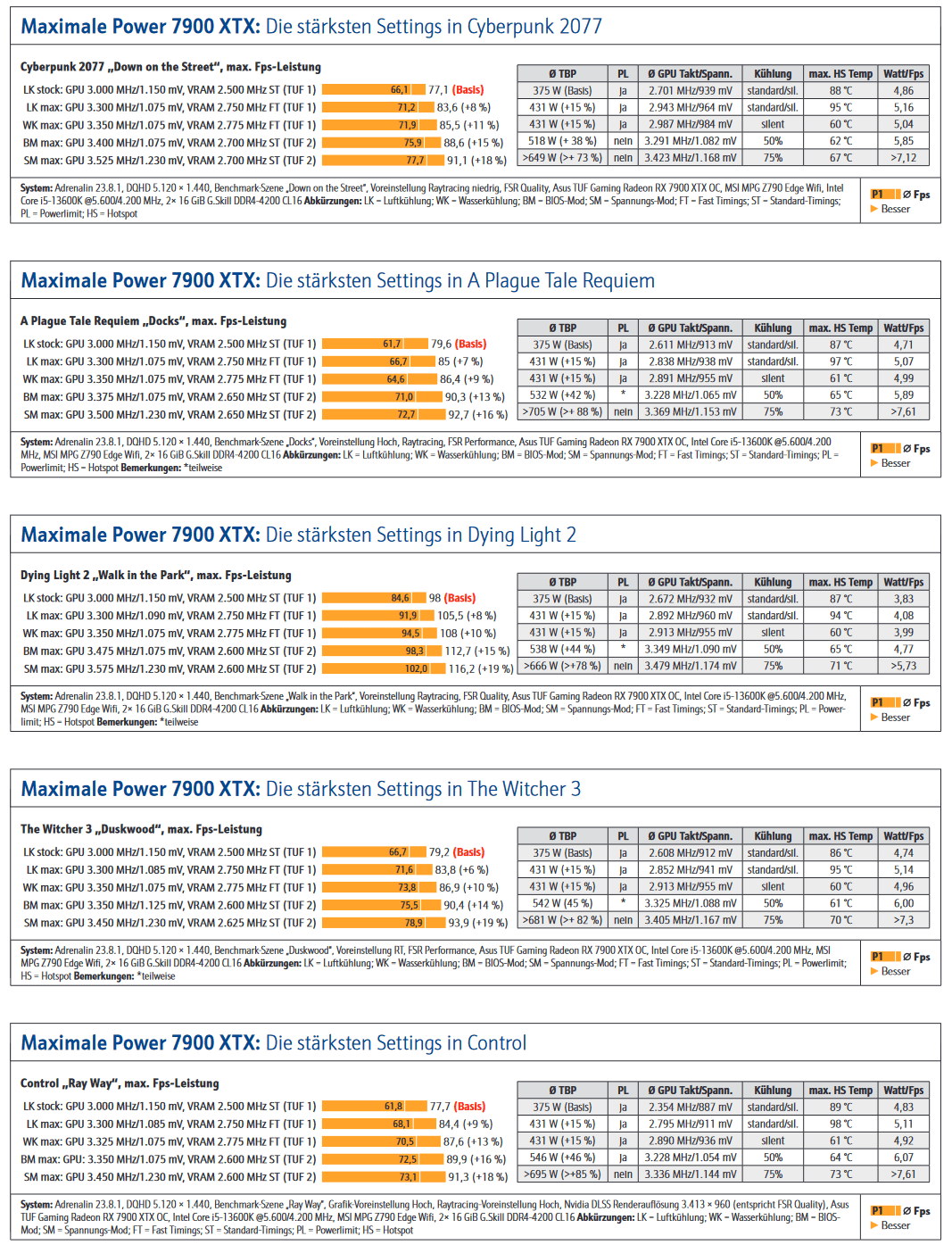Click the Cyberpunk result '91,1 (+18 %)'
The height and width of the screenshot is (1253, 952).
click(x=476, y=161)
